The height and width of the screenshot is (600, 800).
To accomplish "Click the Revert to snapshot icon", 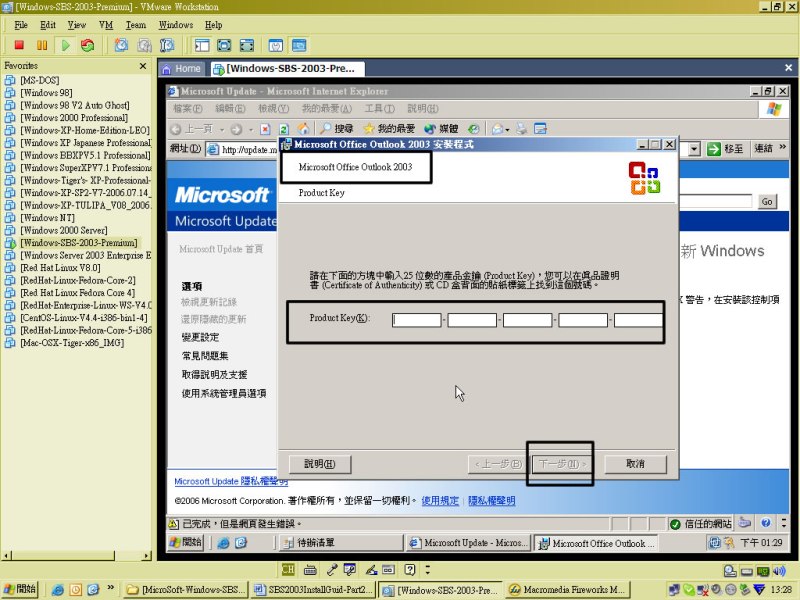I will [x=144, y=45].
